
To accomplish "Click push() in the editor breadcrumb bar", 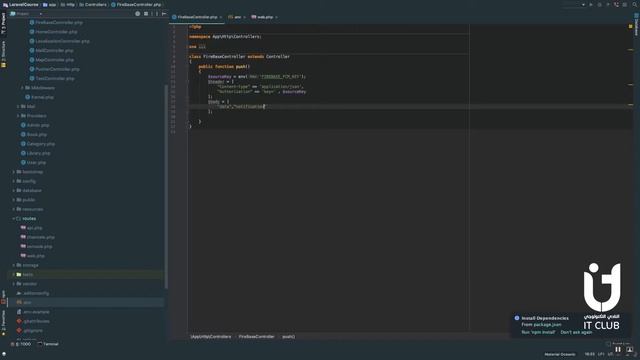I will click(x=289, y=337).
